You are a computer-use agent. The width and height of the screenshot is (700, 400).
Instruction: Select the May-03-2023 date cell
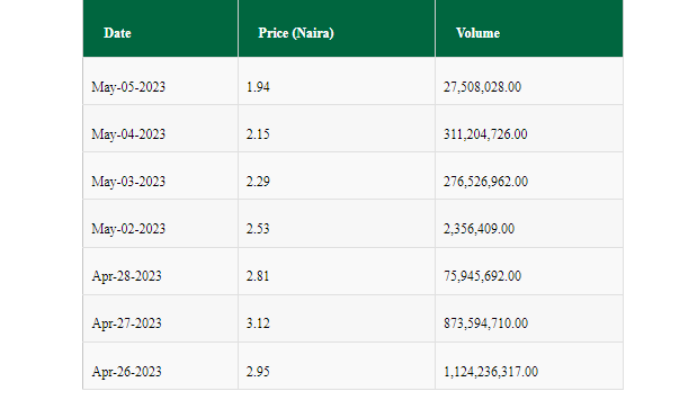click(128, 182)
